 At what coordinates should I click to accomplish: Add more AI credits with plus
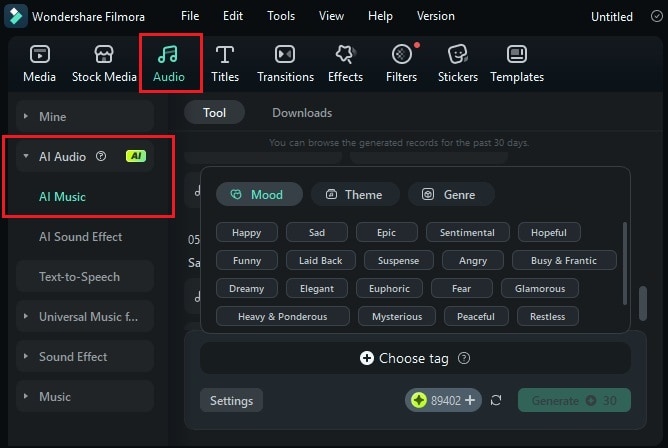coord(470,400)
